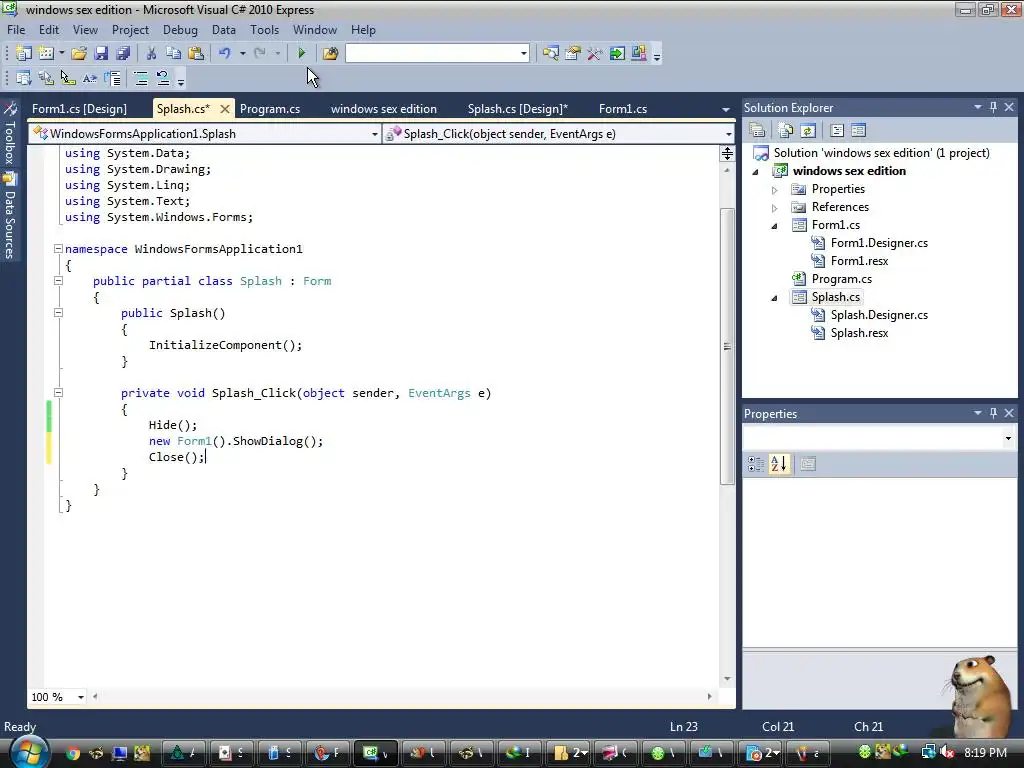
Task: Close the Splash.cs* tab
Action: pos(225,109)
